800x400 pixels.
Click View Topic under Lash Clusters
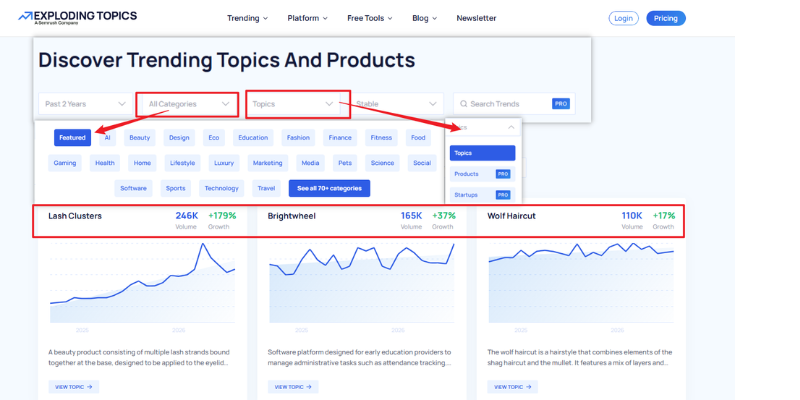click(x=74, y=387)
